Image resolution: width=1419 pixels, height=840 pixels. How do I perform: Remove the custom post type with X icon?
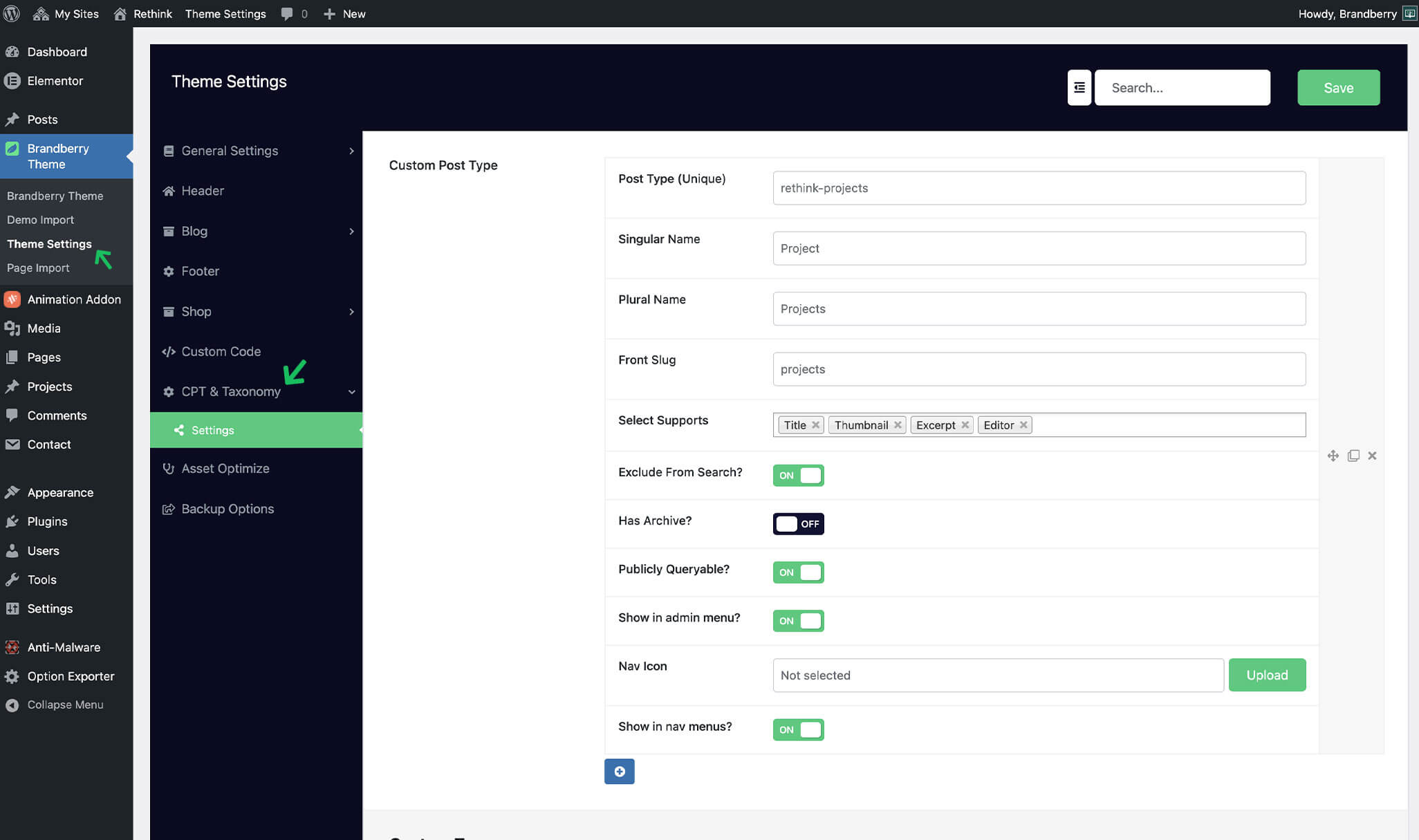coord(1372,456)
